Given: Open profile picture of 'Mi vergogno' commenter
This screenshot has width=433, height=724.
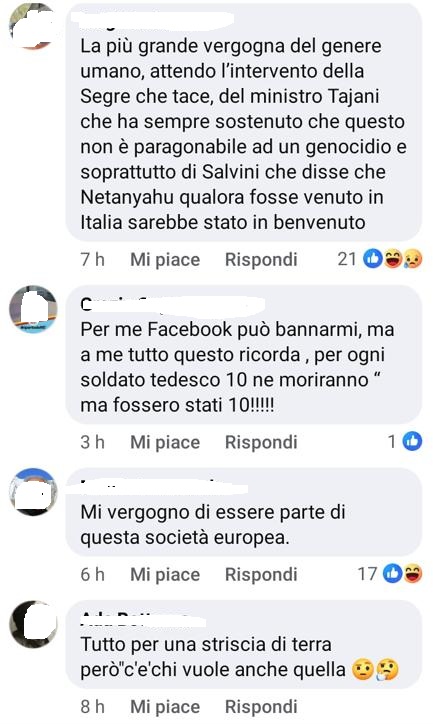Looking at the screenshot, I should click(x=33, y=491).
